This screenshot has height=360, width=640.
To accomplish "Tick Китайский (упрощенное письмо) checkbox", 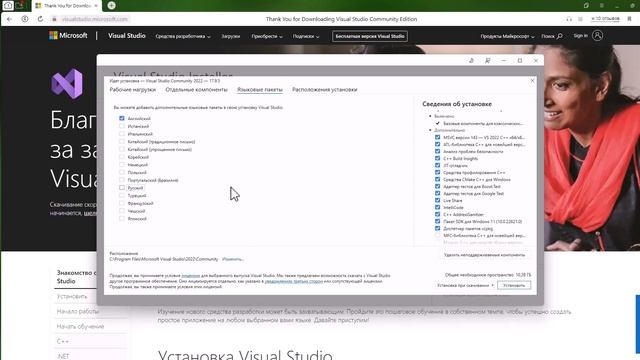I will pyautogui.click(x=122, y=149).
